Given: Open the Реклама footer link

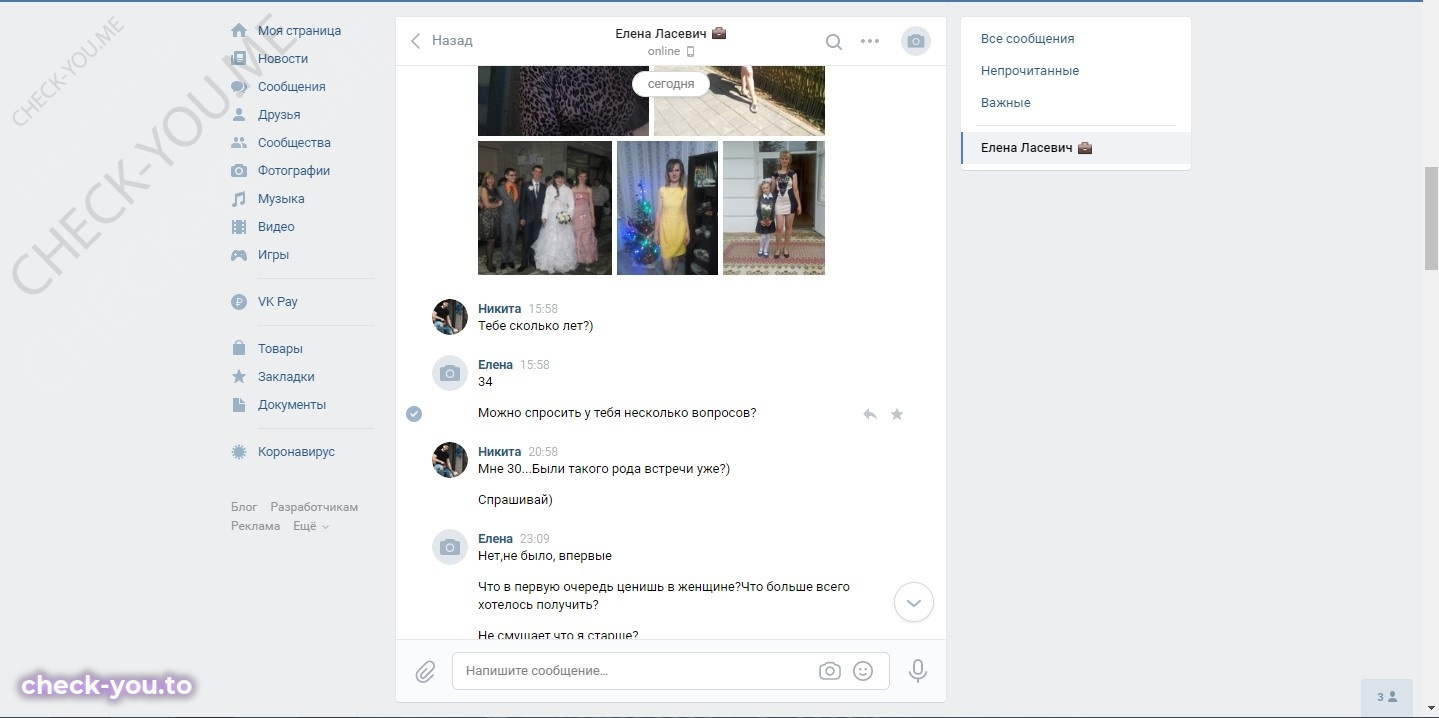Looking at the screenshot, I should pos(256,526).
